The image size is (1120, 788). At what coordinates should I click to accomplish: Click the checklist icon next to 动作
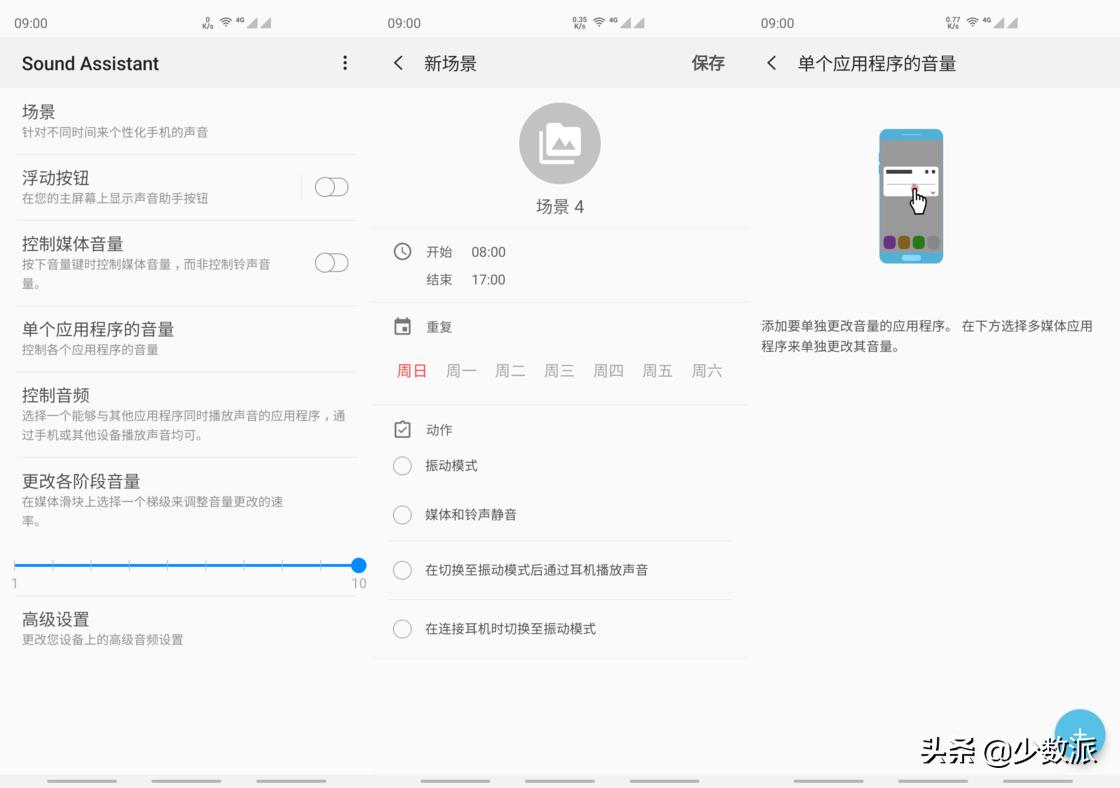(x=402, y=429)
